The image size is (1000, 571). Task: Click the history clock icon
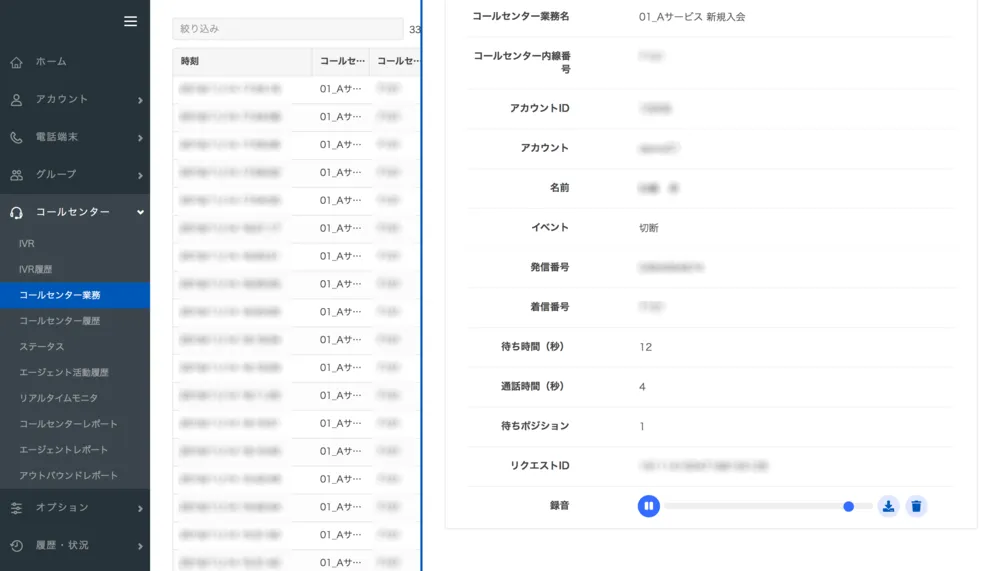[17, 546]
